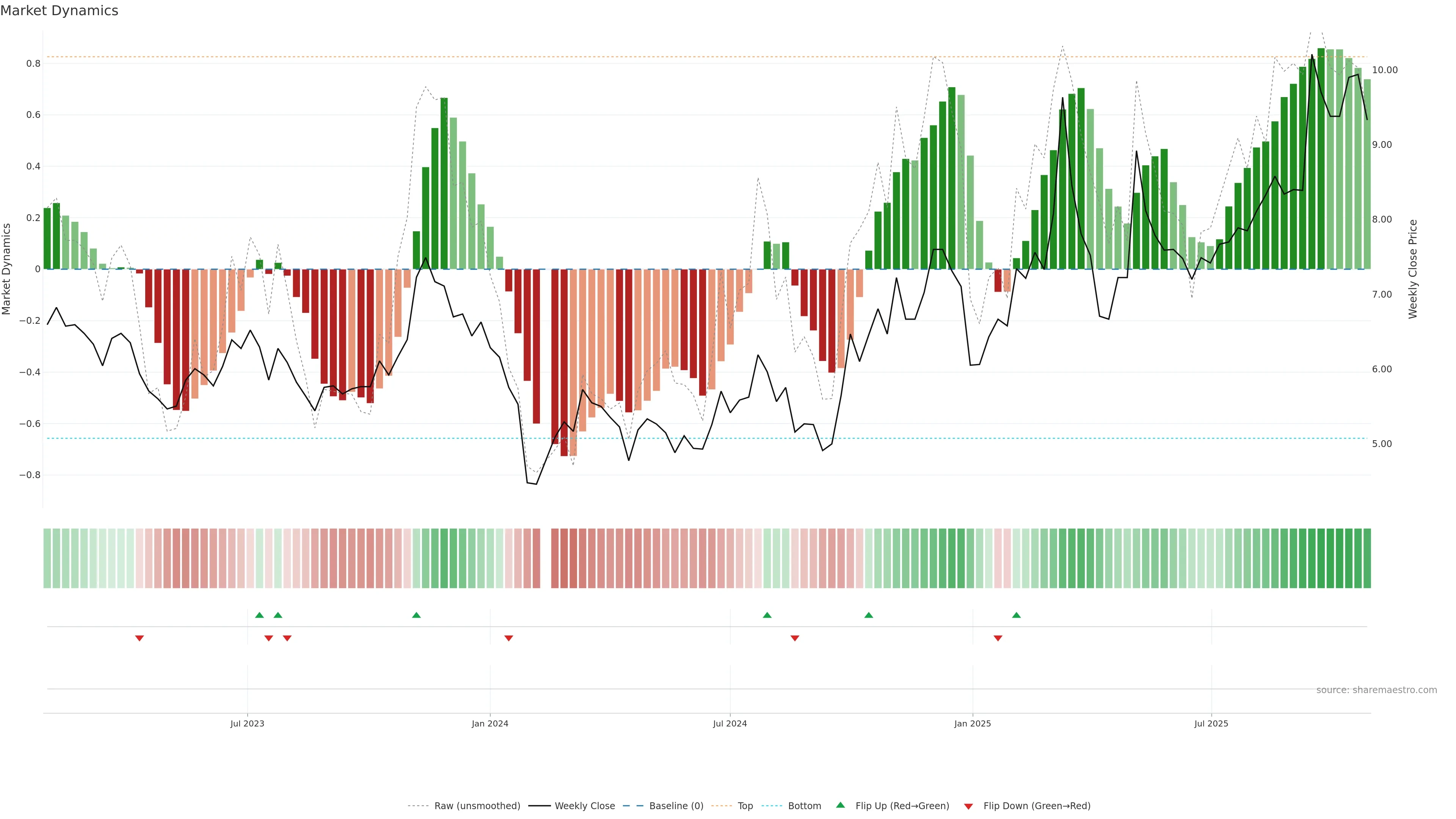Click the Jan 2025 x-axis label
This screenshot has width=1456, height=819.
972,723
